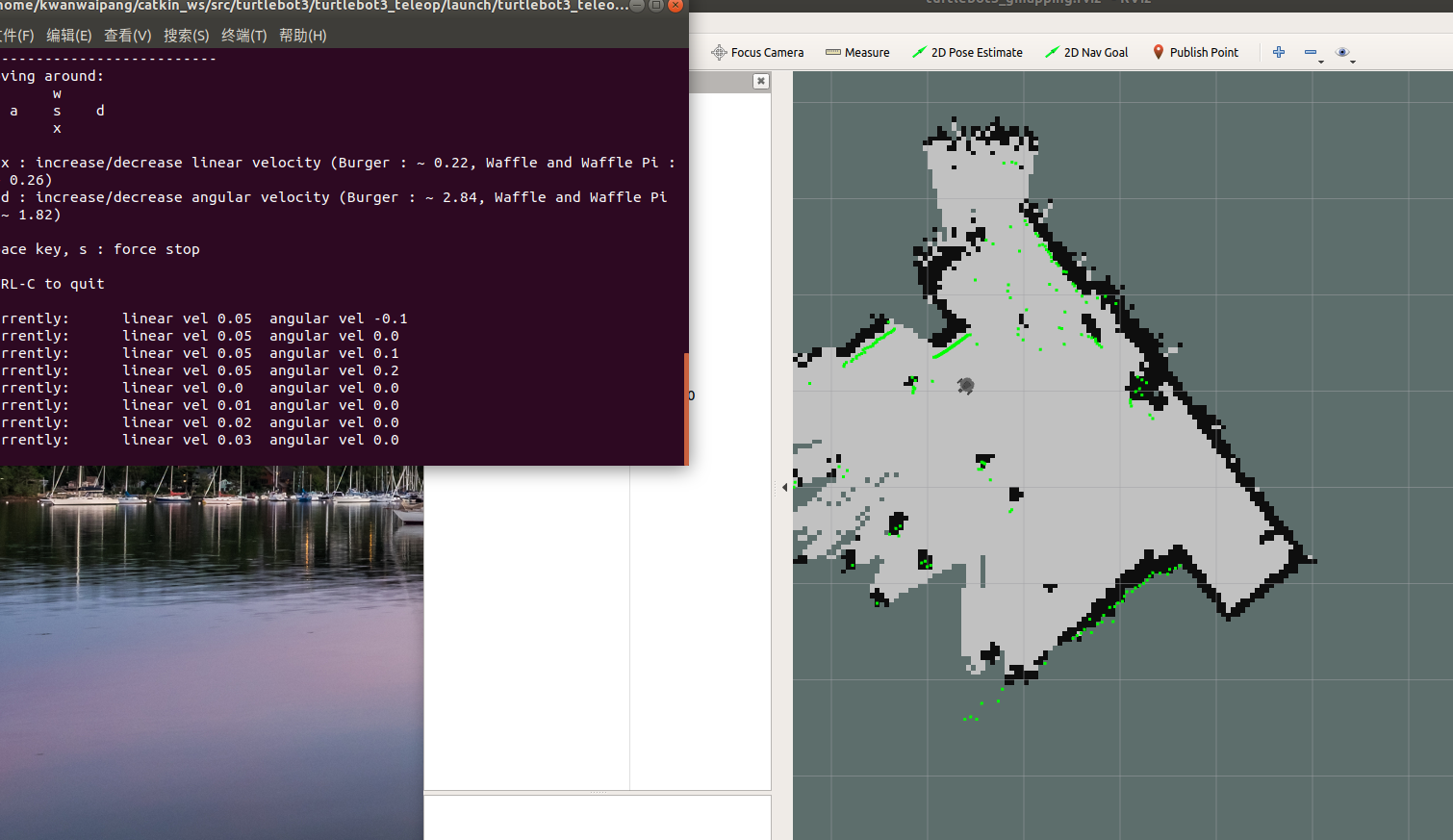The width and height of the screenshot is (1453, 840).
Task: Close the RViz side panel with its X button
Action: [760, 81]
